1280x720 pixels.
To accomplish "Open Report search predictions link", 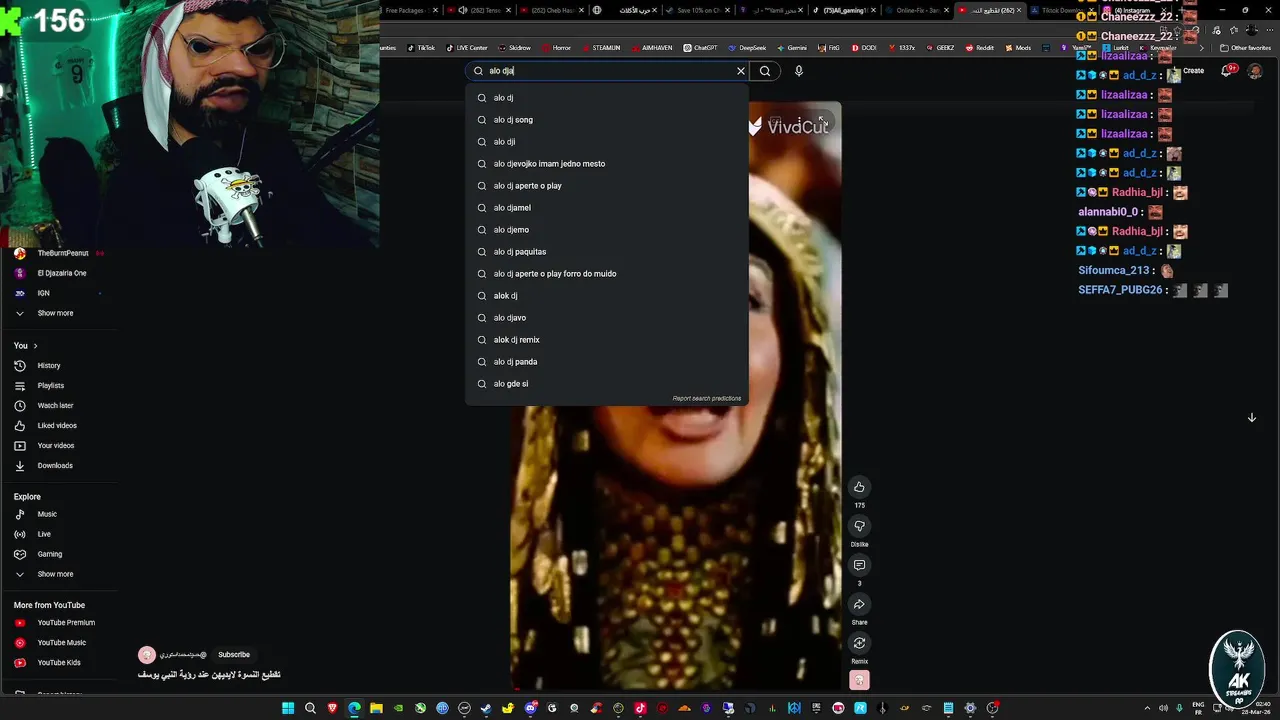I will tap(707, 398).
